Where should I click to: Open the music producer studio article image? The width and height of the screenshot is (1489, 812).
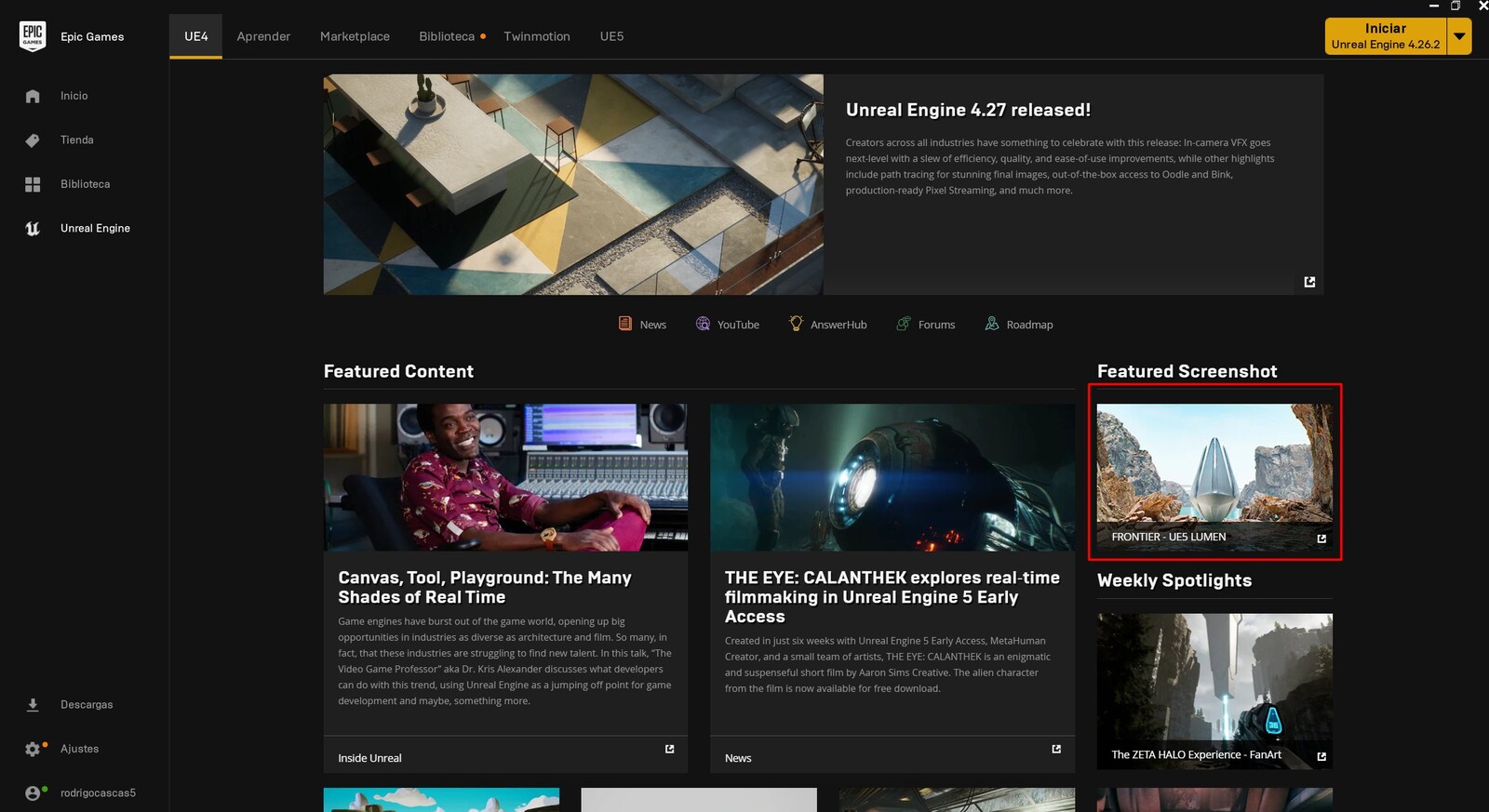[505, 477]
